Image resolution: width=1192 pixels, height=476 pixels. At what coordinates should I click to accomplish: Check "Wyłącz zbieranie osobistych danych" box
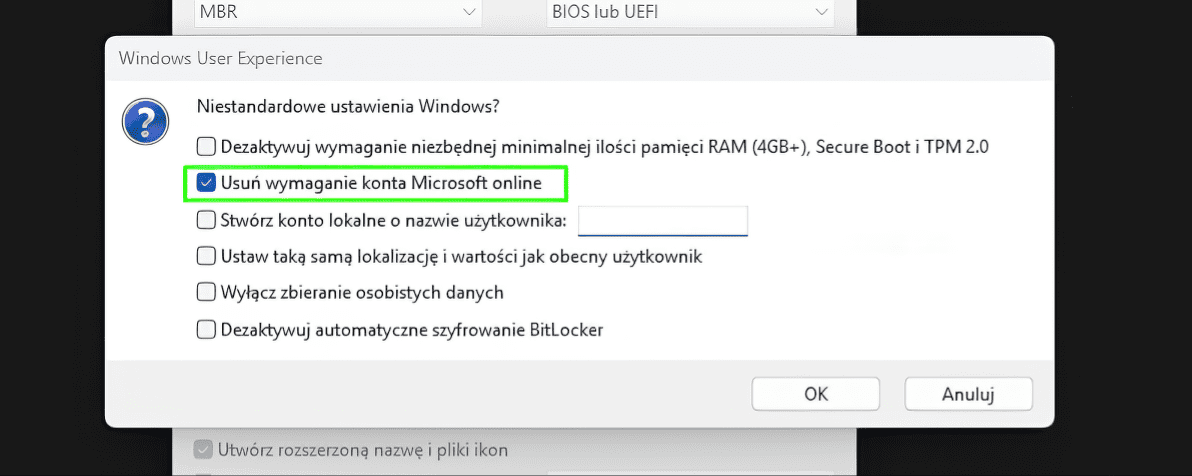pos(206,292)
